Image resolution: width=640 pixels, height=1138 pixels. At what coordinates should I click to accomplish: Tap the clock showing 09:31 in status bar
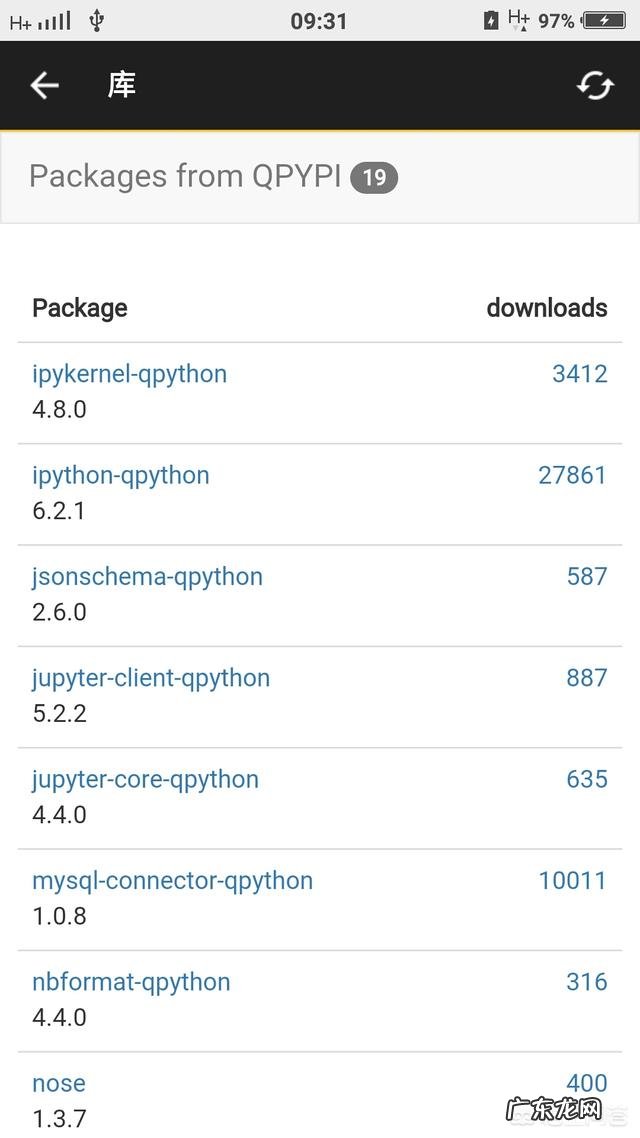pos(320,18)
